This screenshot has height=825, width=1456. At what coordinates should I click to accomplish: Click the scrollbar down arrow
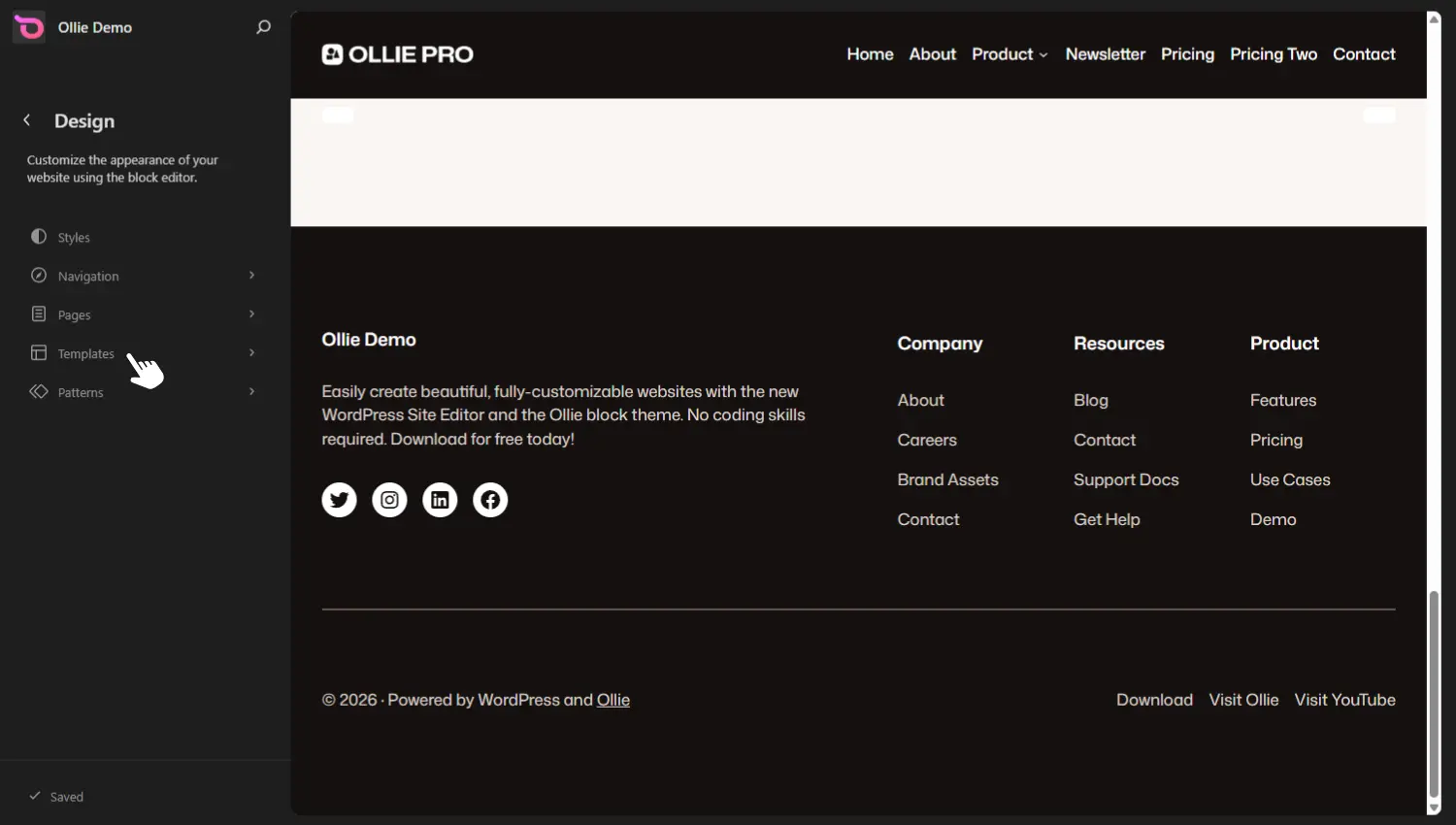(x=1434, y=808)
